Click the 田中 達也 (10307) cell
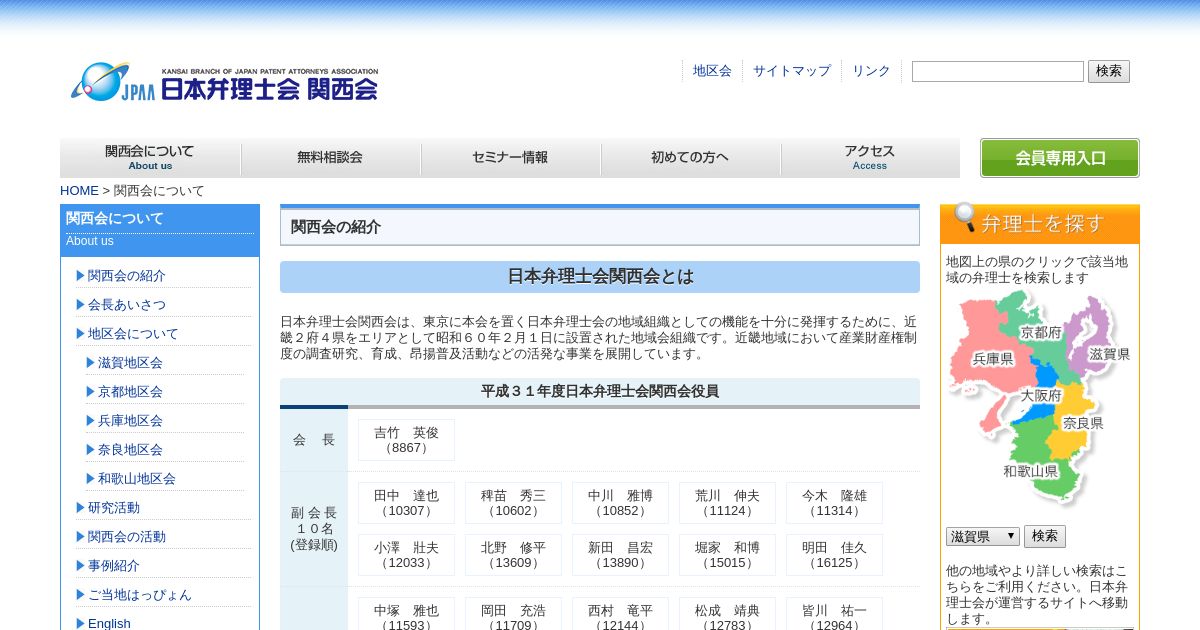This screenshot has width=1200, height=630. coord(406,503)
